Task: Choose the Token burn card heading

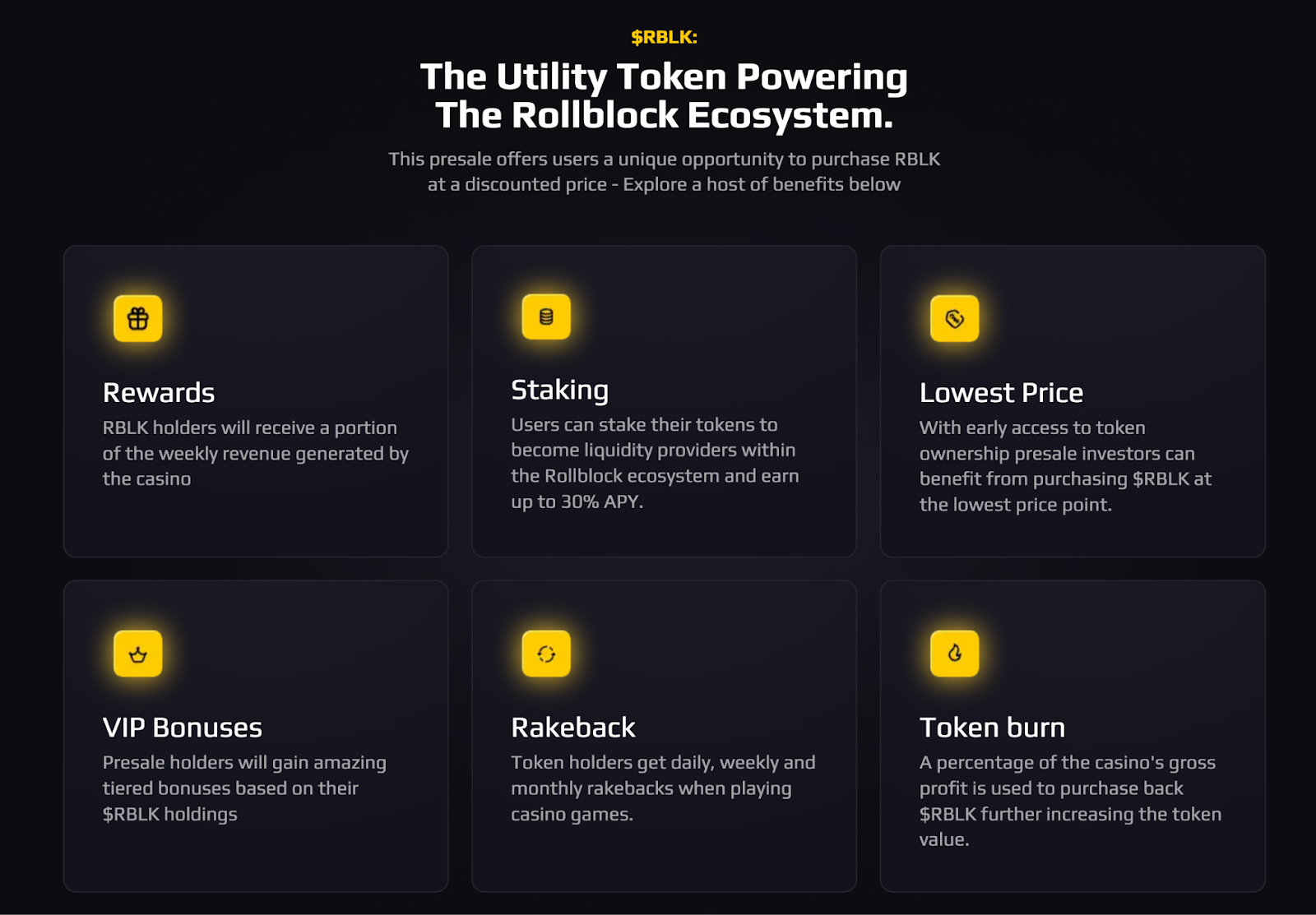Action: pyautogui.click(x=992, y=728)
